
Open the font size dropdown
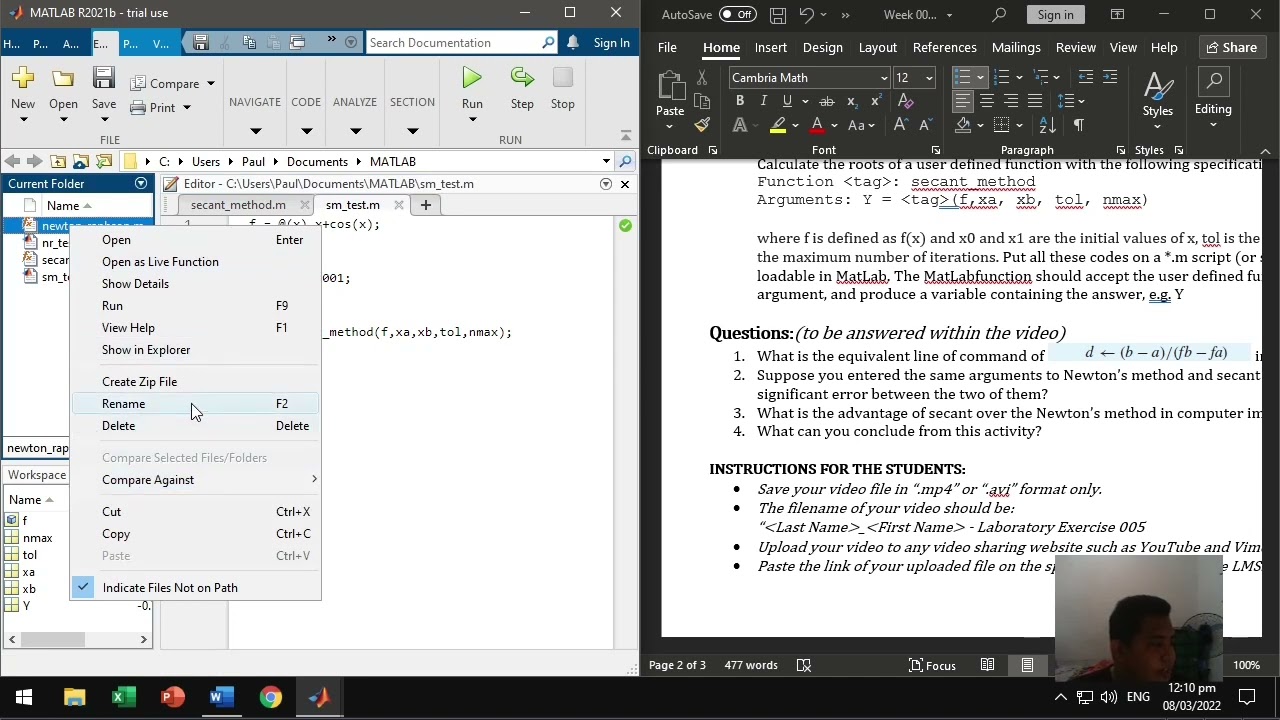click(929, 78)
